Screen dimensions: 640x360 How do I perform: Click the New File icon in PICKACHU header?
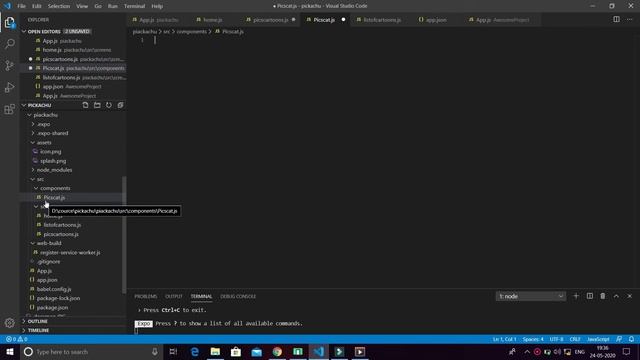click(x=85, y=105)
